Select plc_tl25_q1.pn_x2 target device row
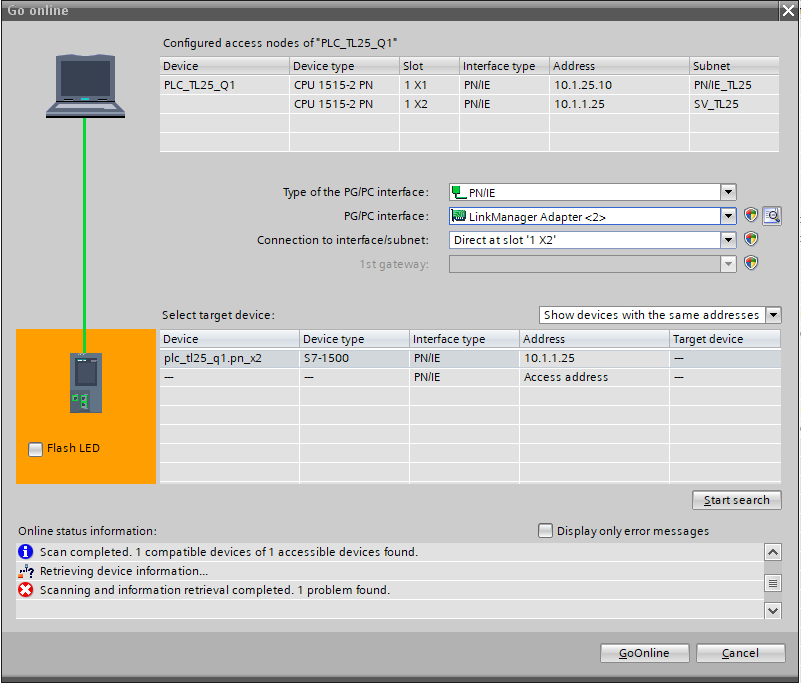Screen dimensions: 801x683 470,358
